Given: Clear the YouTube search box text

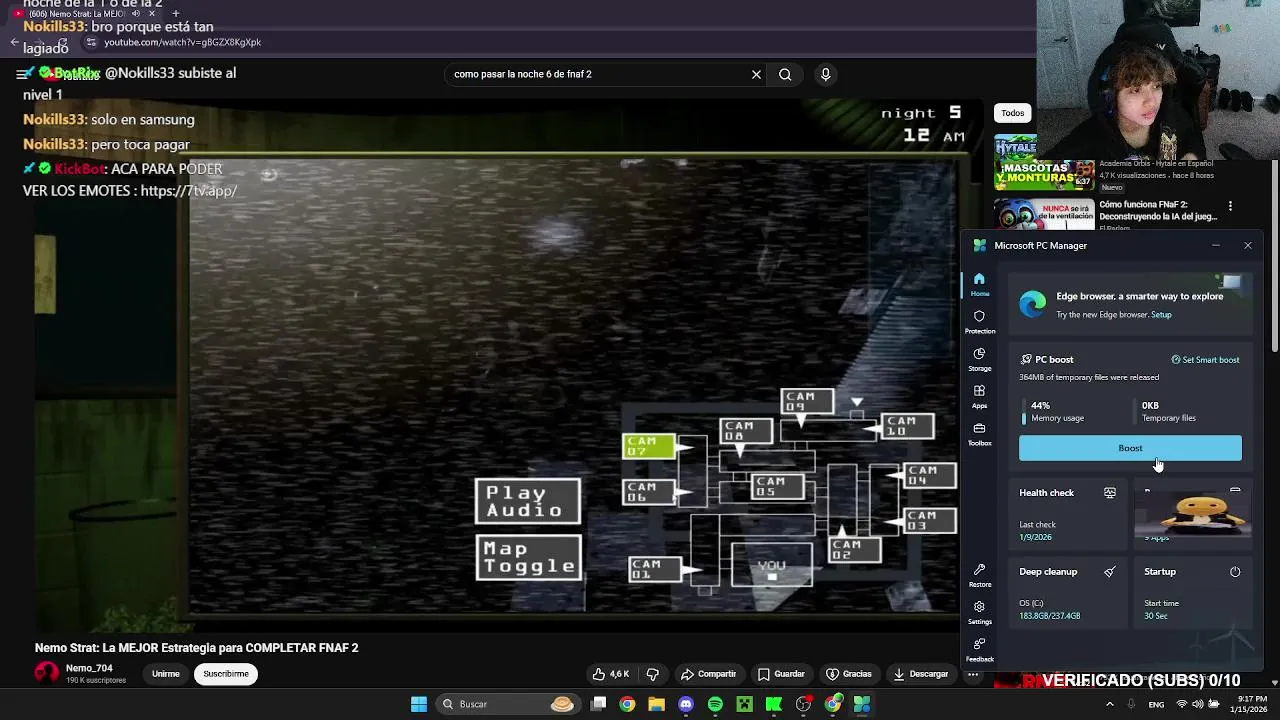Looking at the screenshot, I should (756, 74).
